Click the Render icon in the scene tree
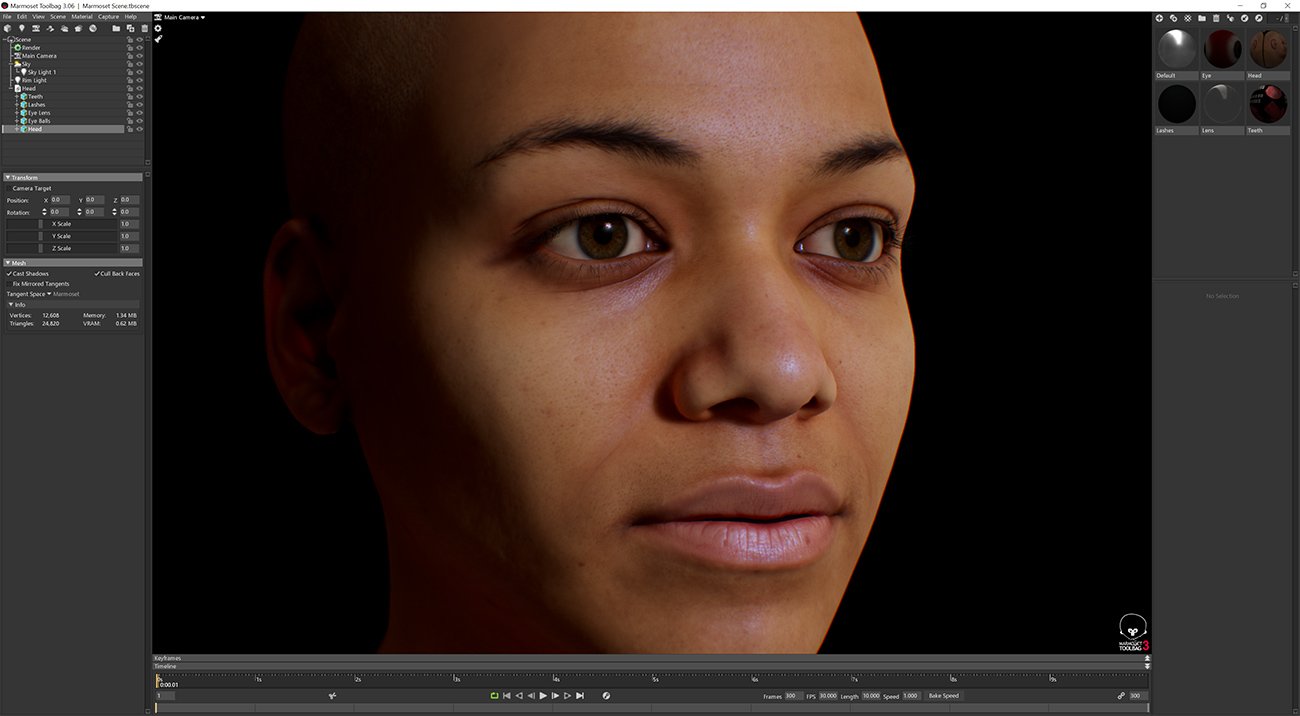The image size is (1300, 716). coord(19,47)
